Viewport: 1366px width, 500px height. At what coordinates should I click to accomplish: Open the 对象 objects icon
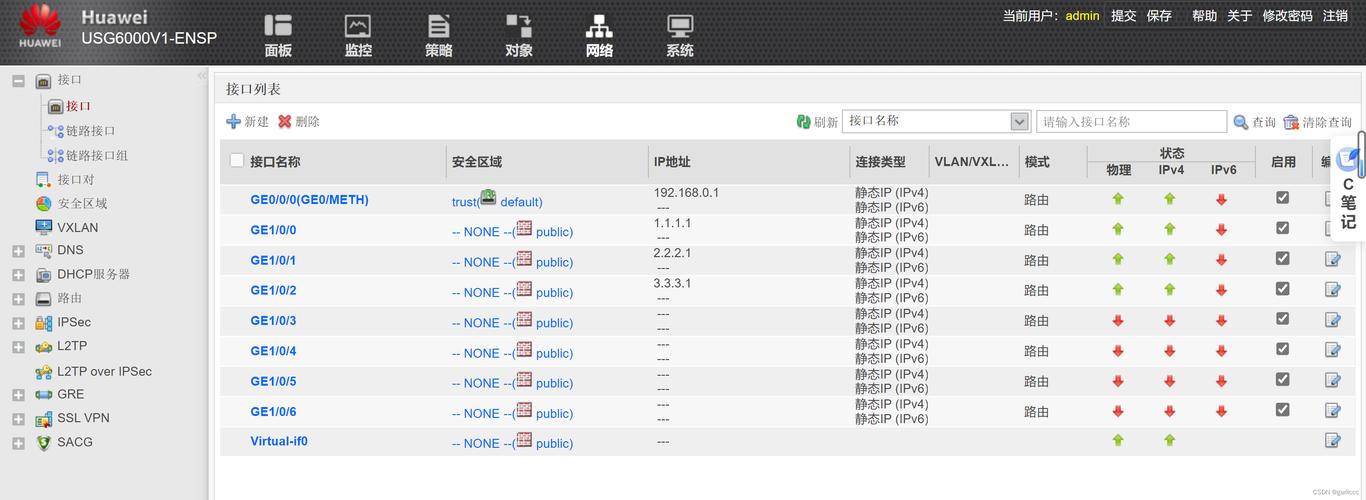(x=518, y=27)
